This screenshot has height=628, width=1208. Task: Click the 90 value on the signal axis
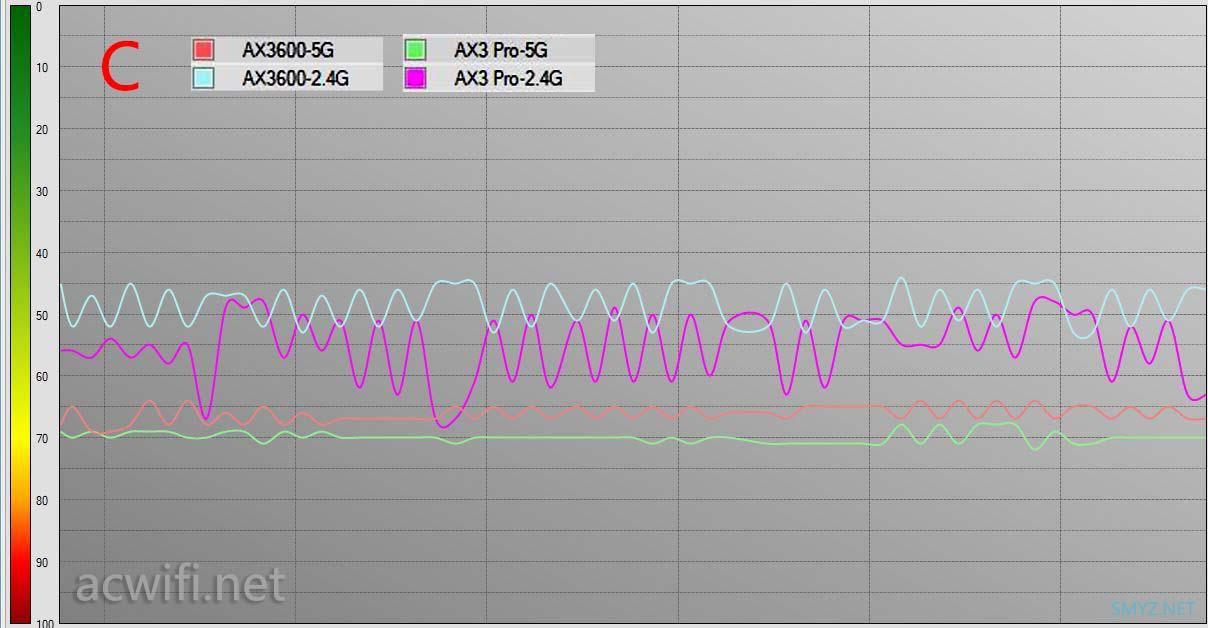41,563
